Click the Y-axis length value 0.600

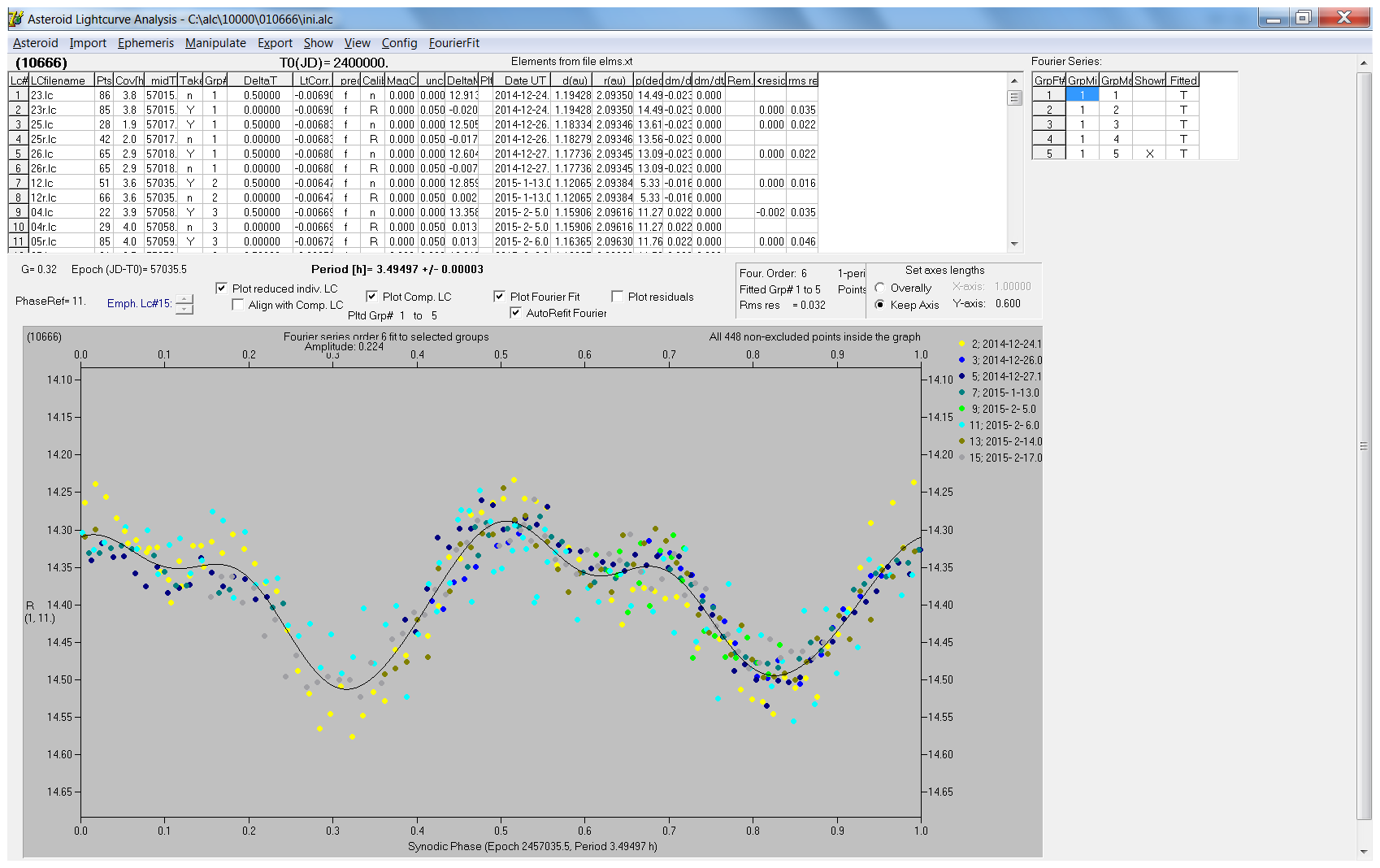[x=1008, y=303]
